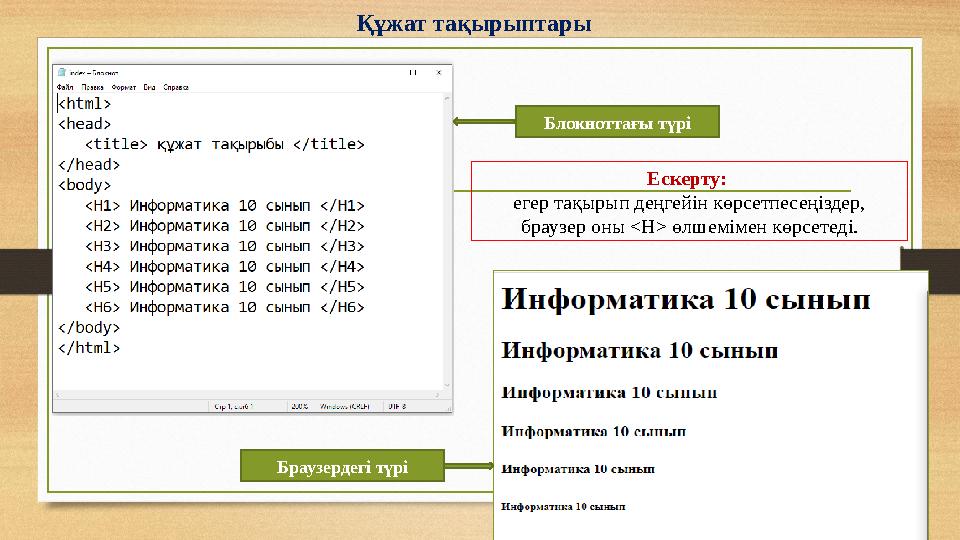The height and width of the screenshot is (540, 960).
Task: Click the Ескерту: red heading
Action: [686, 179]
